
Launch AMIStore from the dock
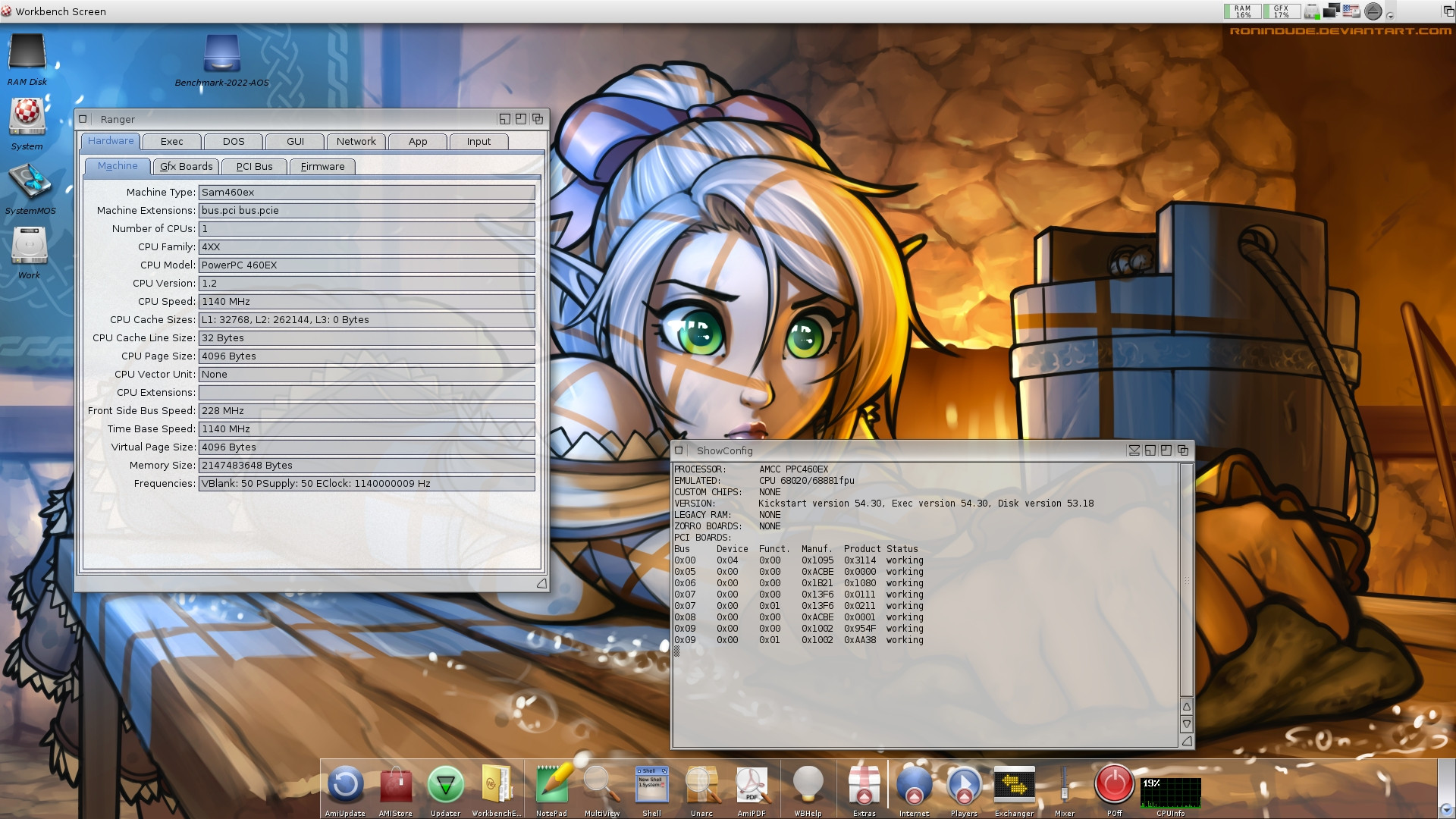395,785
